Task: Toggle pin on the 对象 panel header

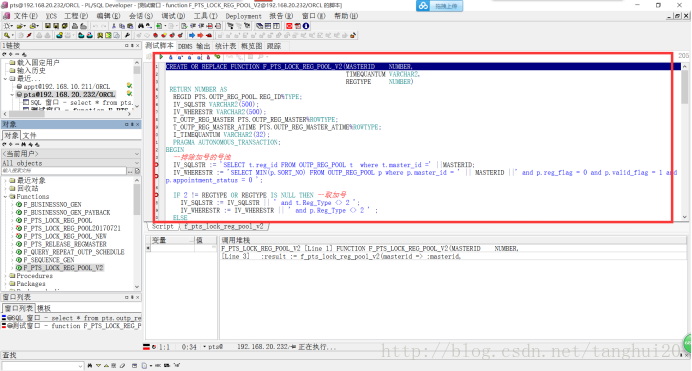Action: (132, 124)
